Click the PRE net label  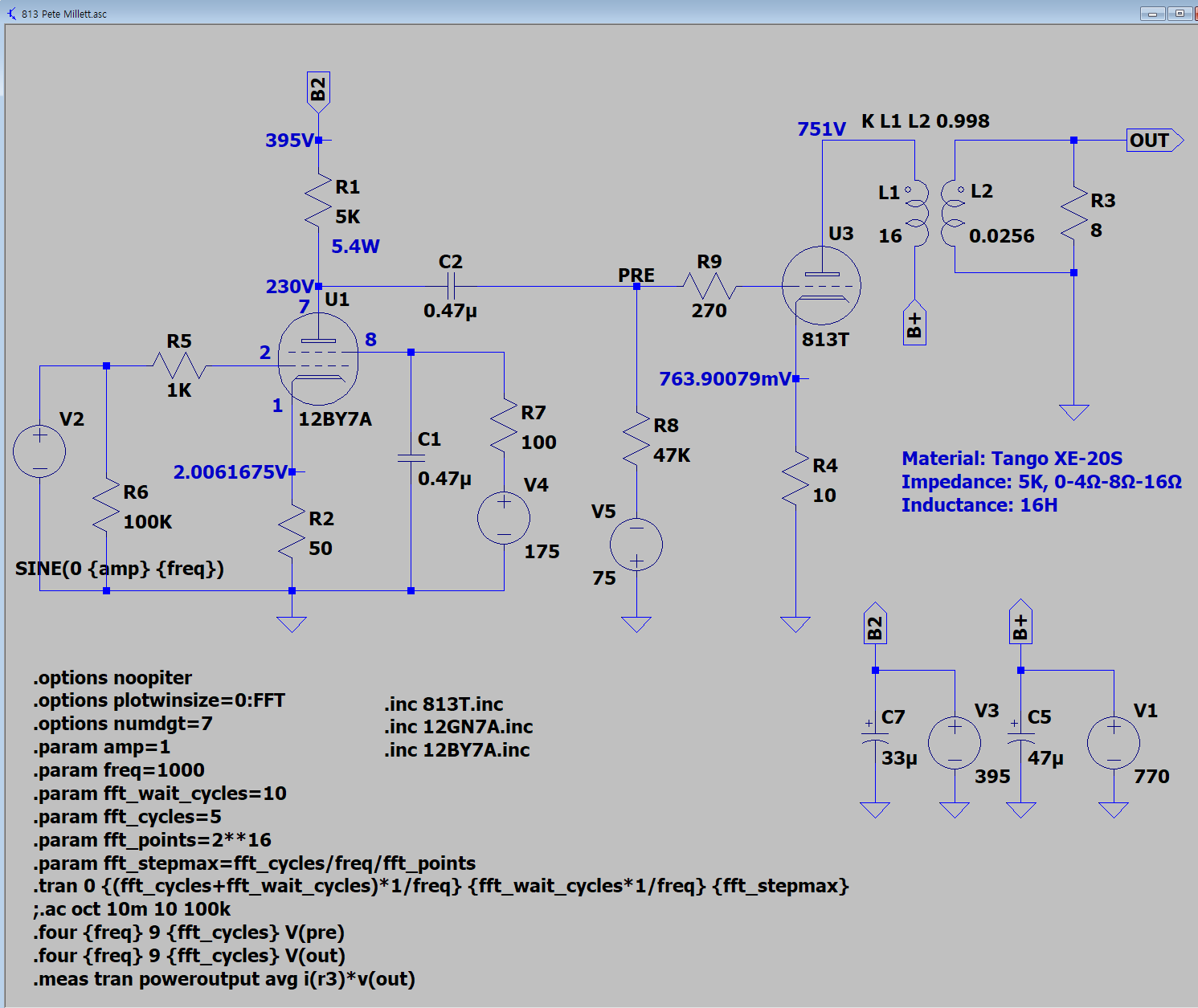pyautogui.click(x=636, y=275)
